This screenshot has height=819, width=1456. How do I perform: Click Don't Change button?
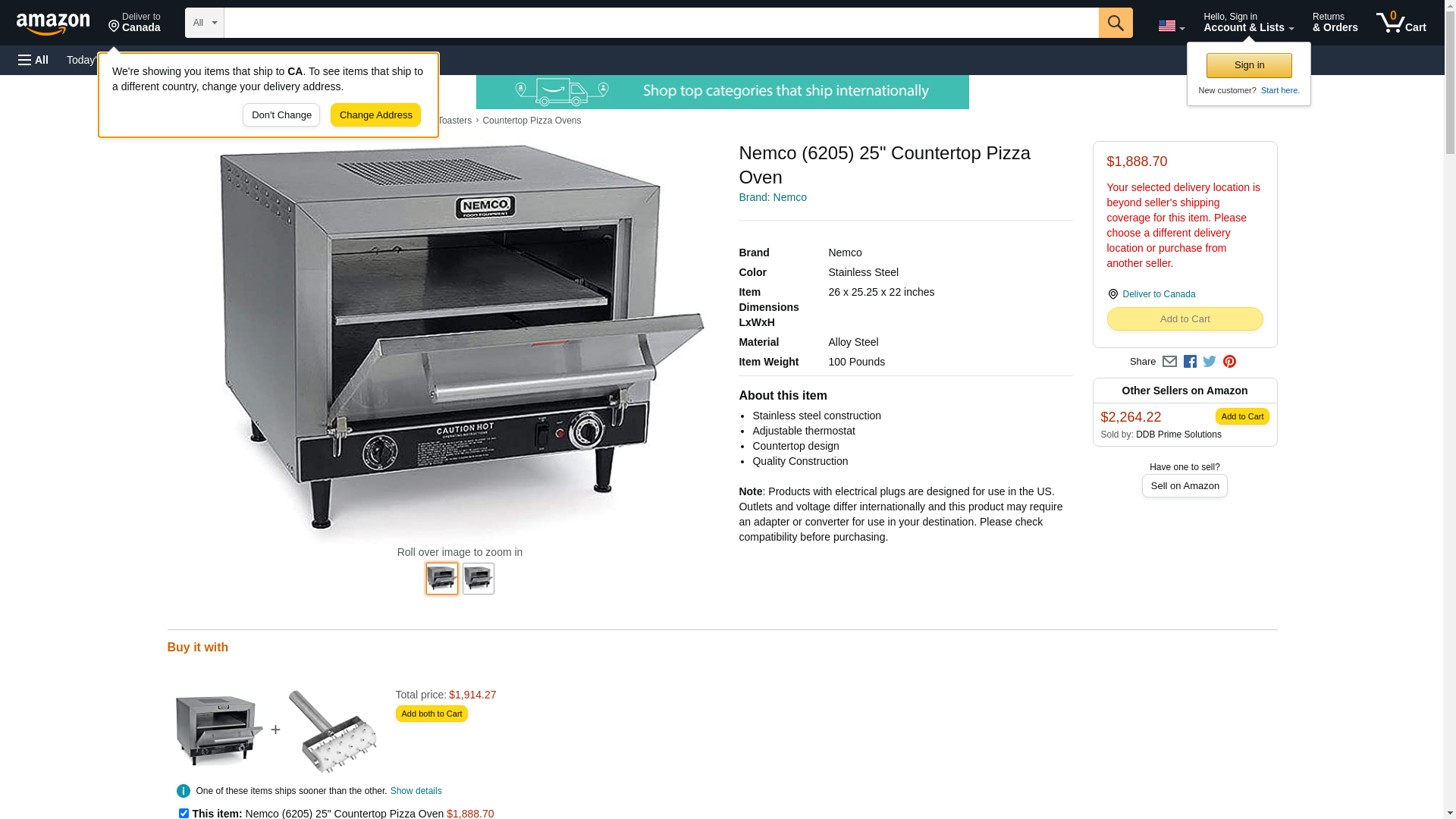pos(281,115)
